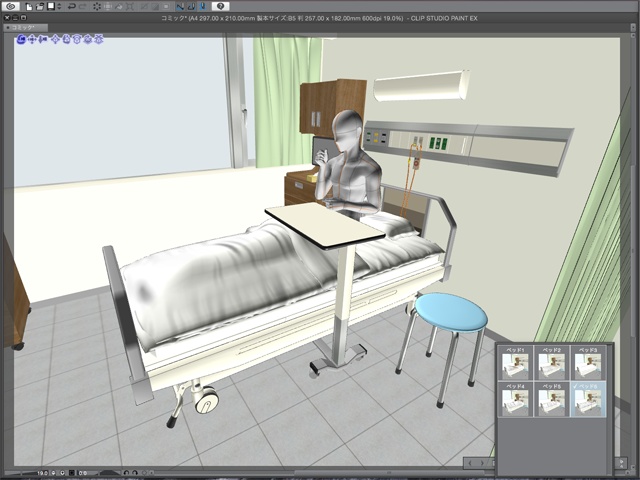Open a file using the Open folder icon
The height and width of the screenshot is (480, 640).
[40, 7]
